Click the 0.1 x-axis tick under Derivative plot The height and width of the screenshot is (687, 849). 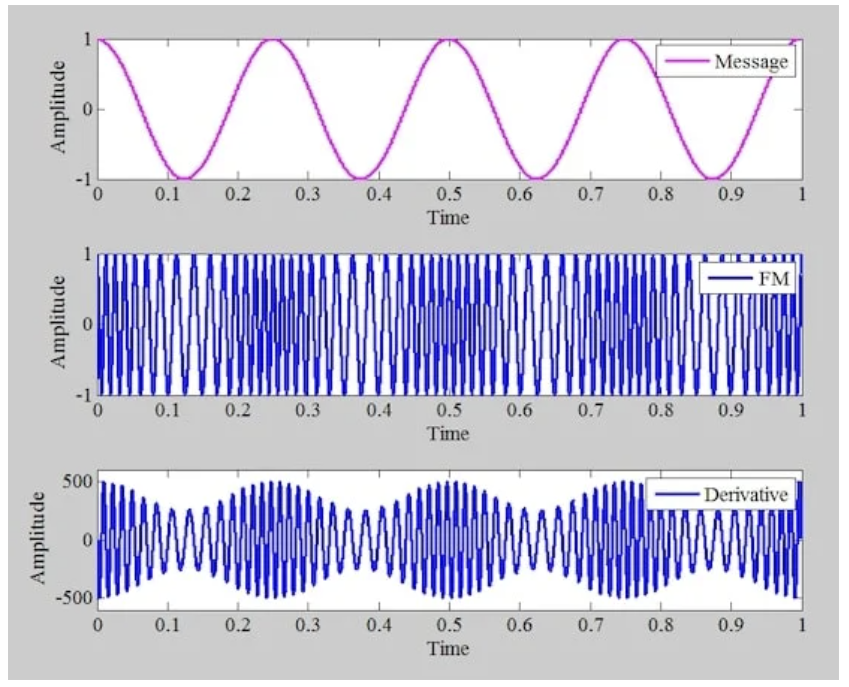168,625
